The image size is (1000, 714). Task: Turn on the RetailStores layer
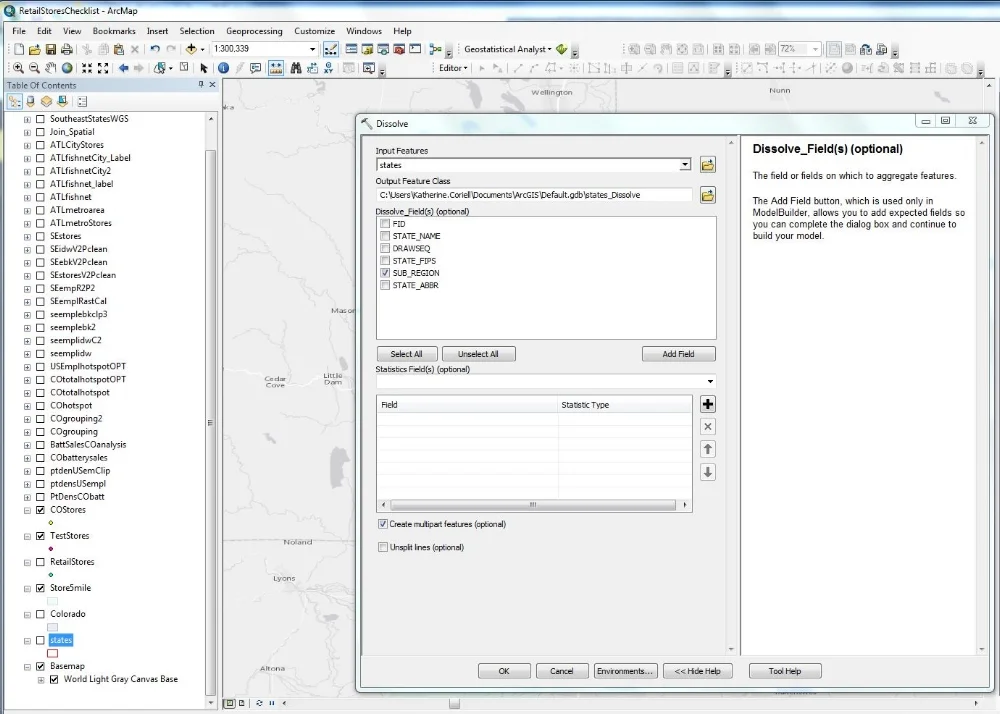[41, 562]
